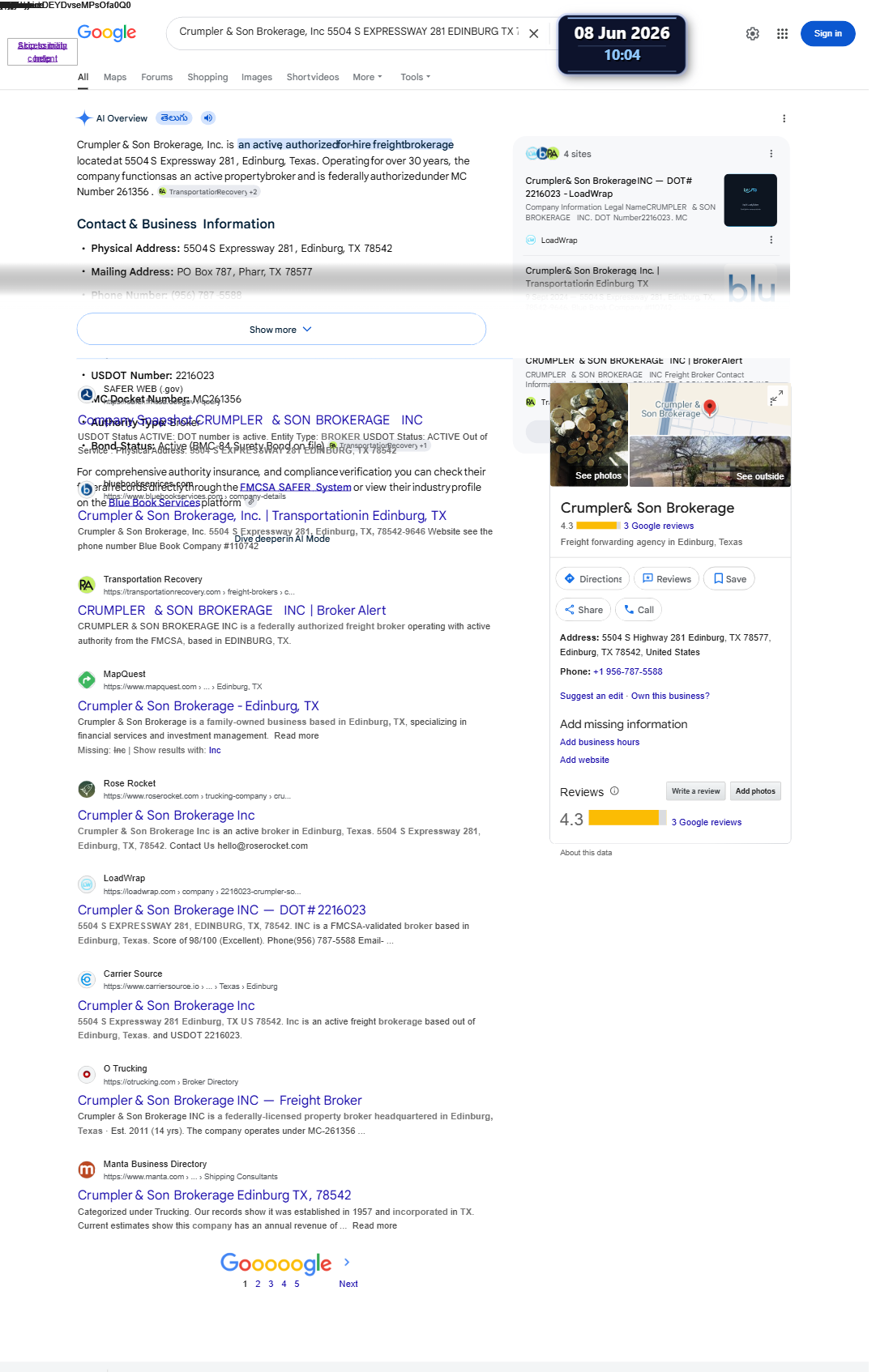This screenshot has width=876, height=1372.
Task: Click Carrier Source result favicon
Action: coord(86,979)
